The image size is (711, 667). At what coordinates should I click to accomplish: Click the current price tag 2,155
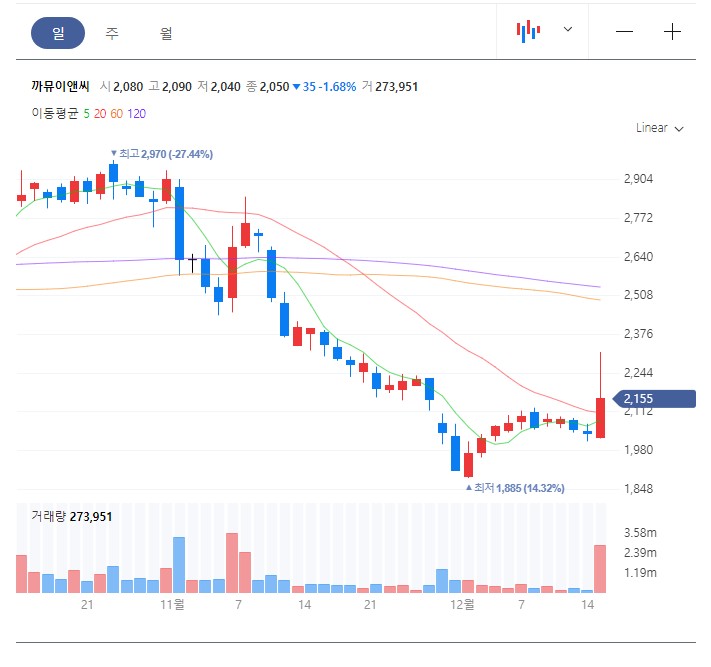654,399
